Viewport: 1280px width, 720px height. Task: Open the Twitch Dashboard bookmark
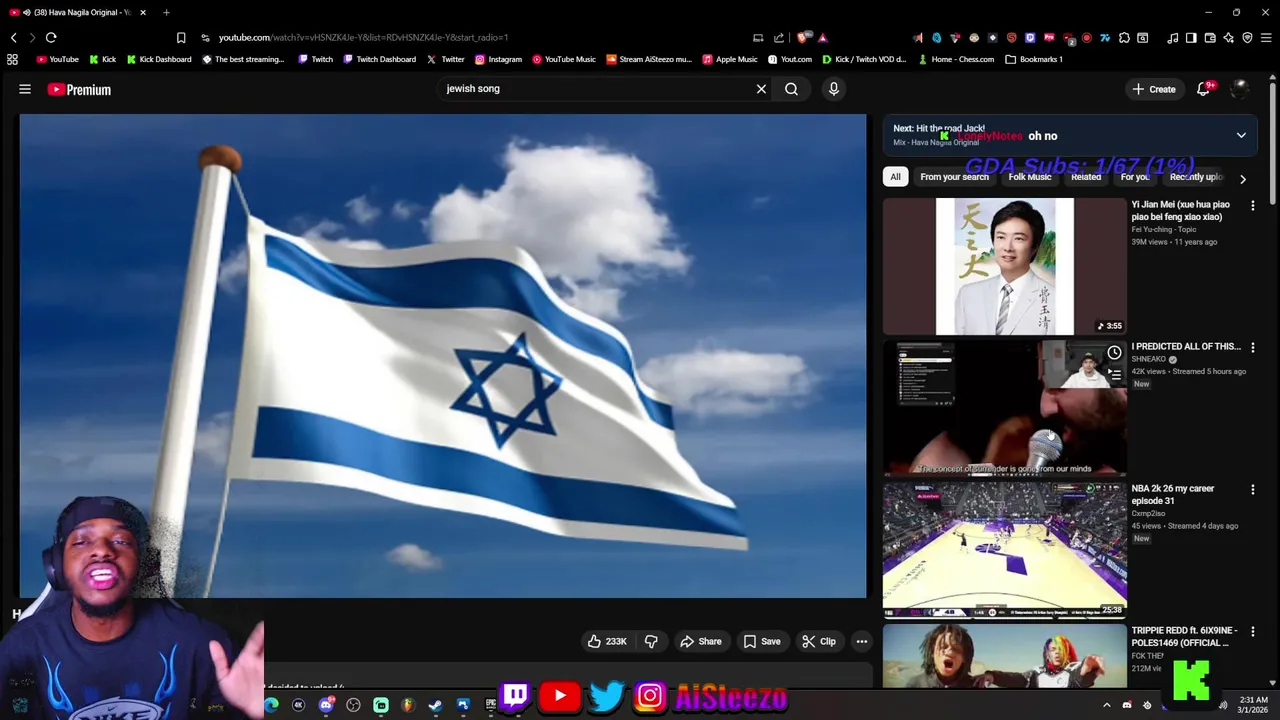tap(379, 59)
